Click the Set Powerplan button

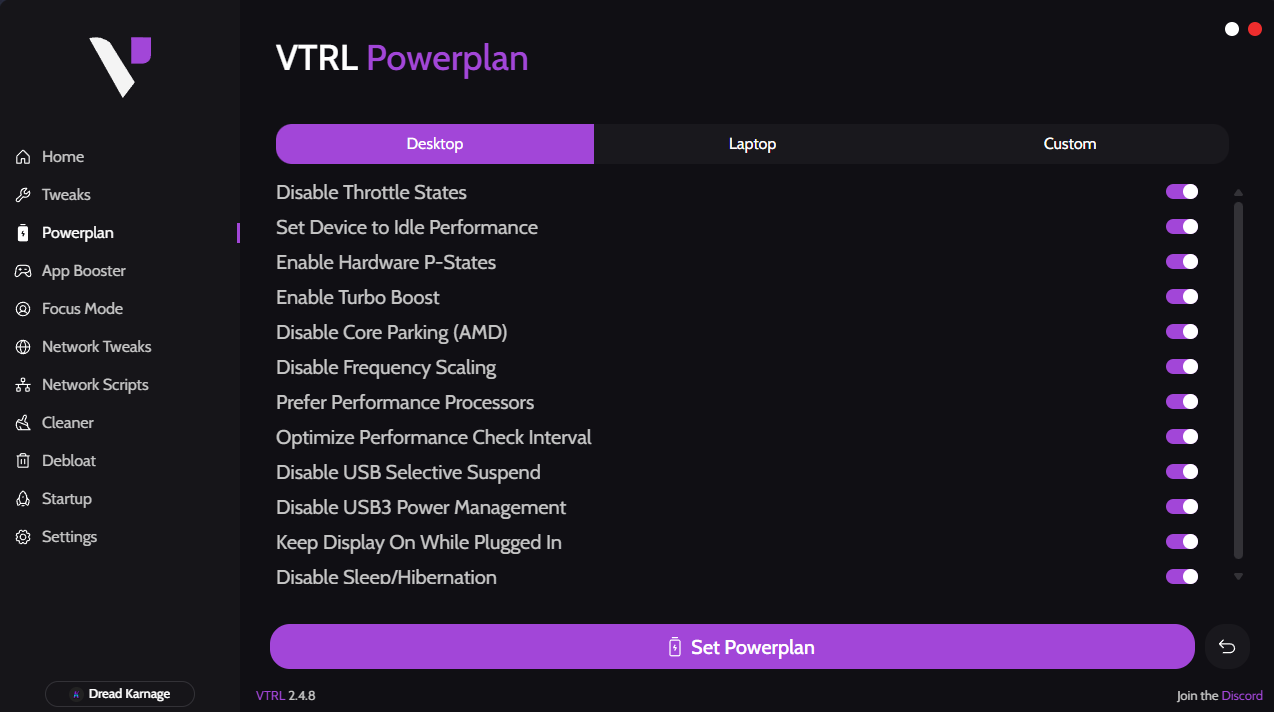pyautogui.click(x=732, y=647)
